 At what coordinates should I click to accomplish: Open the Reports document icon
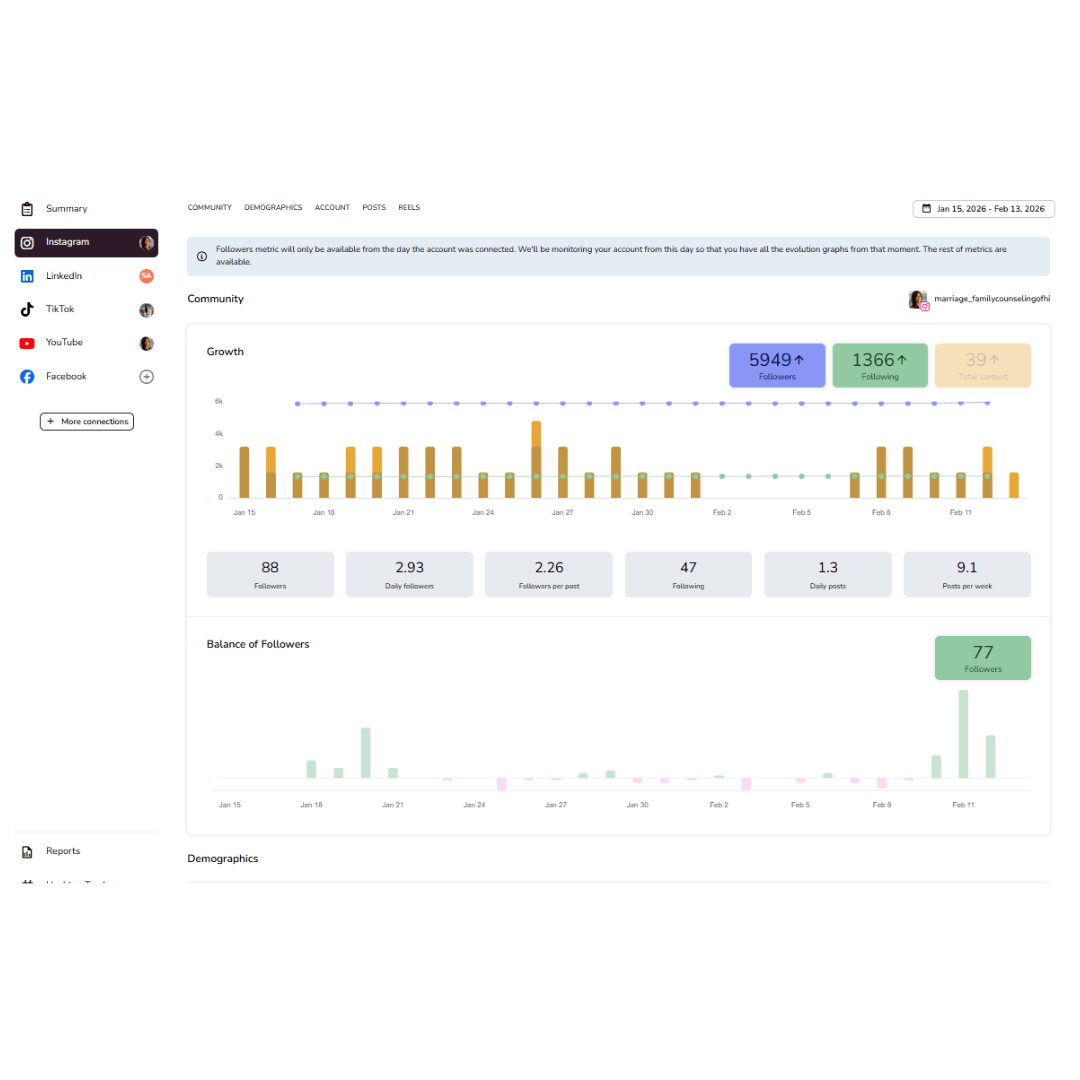click(27, 852)
